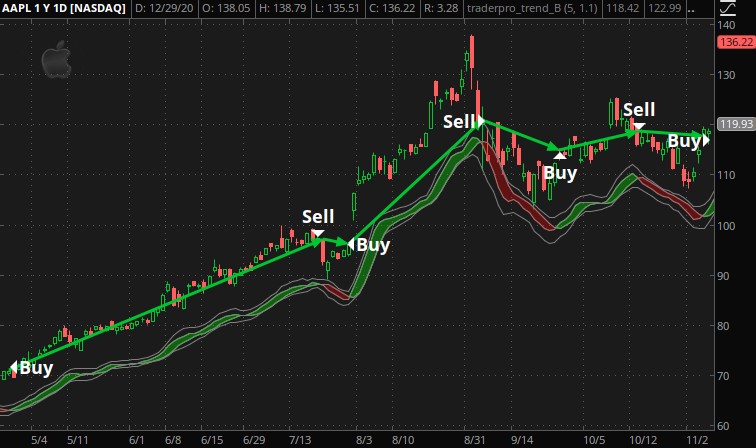Click the Buy arrow marker before 8/3
Image resolution: width=756 pixels, height=448 pixels.
coord(351,243)
